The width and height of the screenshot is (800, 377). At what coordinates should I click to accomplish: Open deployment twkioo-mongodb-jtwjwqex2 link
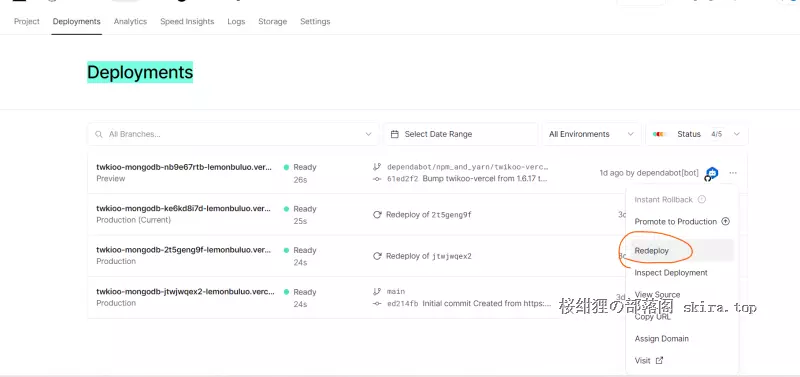pos(186,292)
